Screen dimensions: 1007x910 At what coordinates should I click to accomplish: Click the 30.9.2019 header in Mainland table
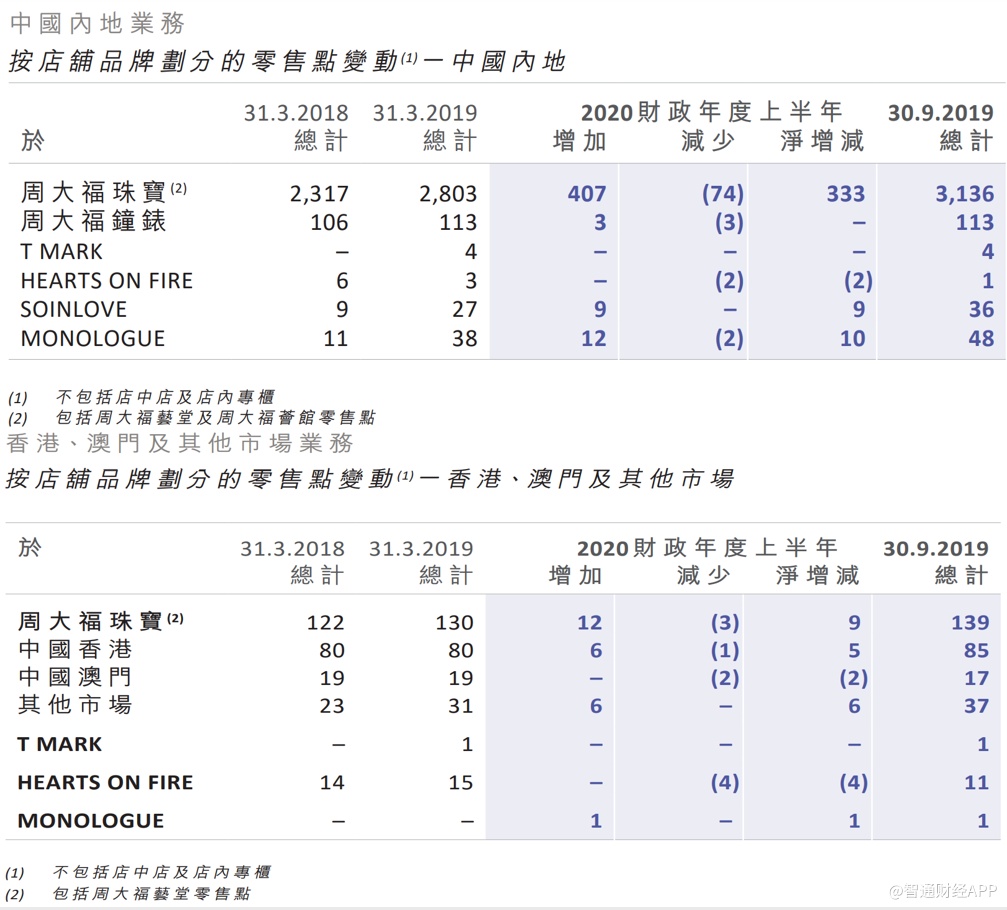click(x=940, y=113)
